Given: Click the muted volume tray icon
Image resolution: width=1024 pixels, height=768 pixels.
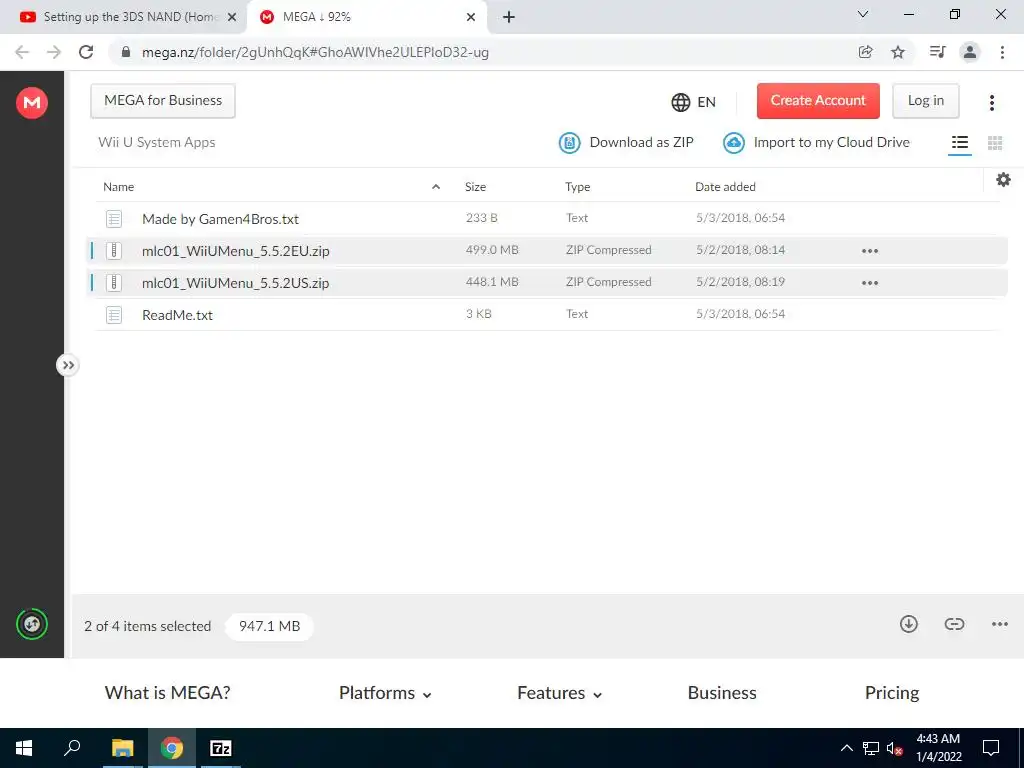Looking at the screenshot, I should click(895, 748).
